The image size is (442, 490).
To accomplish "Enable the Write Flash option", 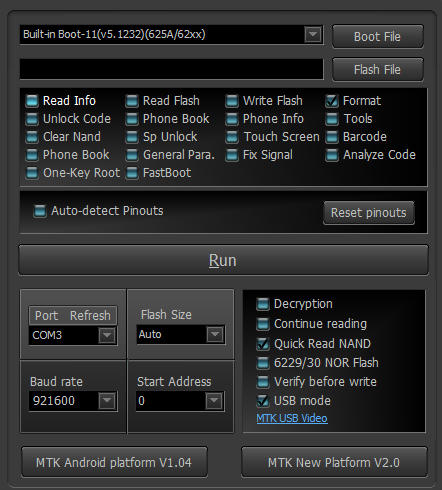I will 232,101.
